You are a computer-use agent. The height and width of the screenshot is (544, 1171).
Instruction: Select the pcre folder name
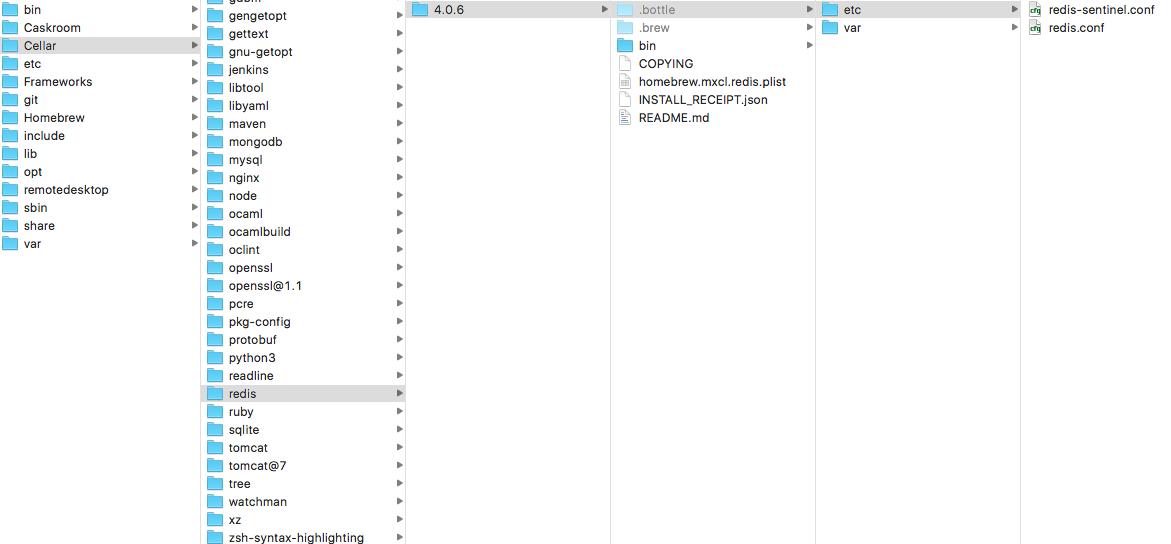(241, 304)
